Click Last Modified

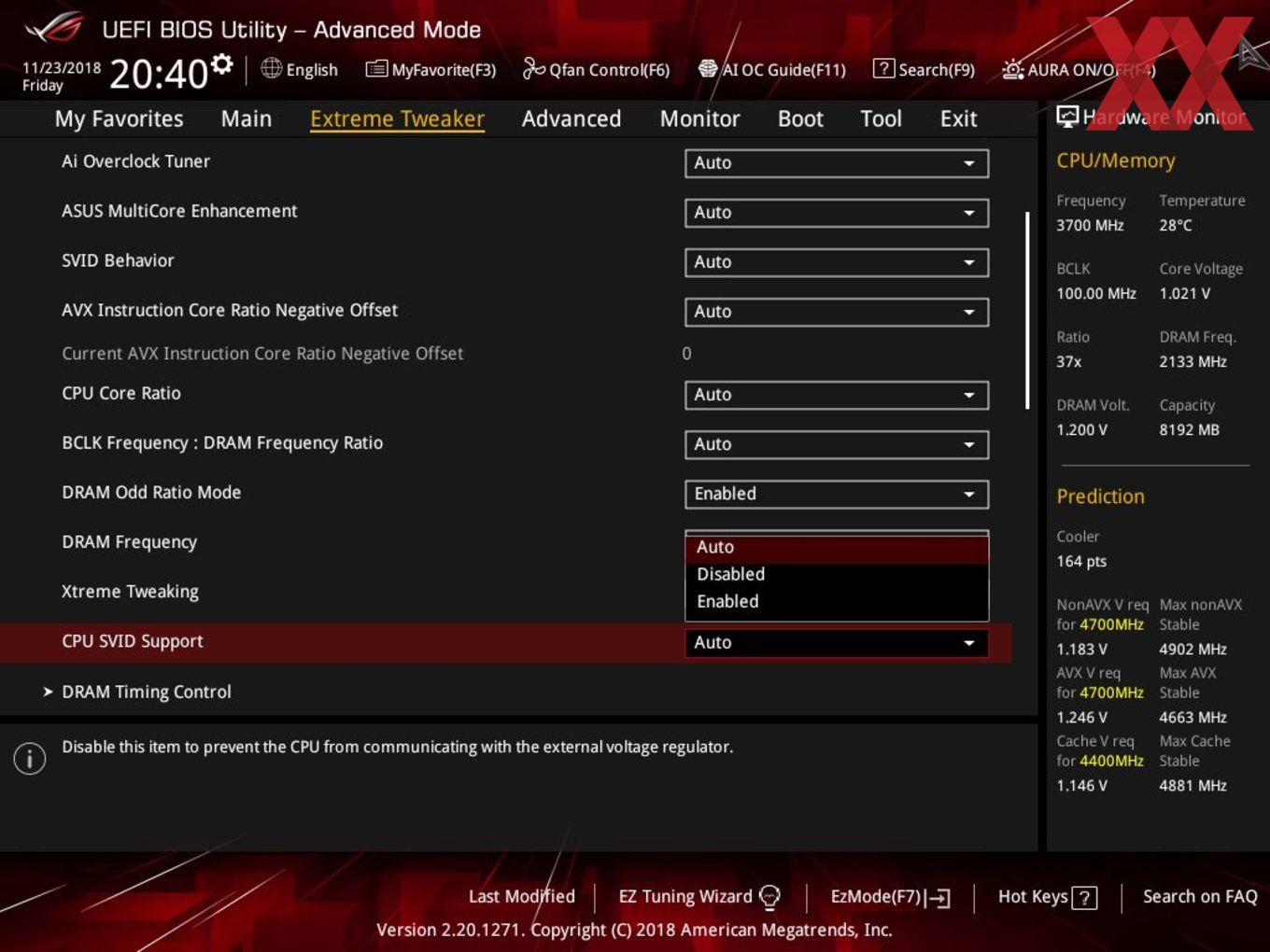[x=522, y=896]
